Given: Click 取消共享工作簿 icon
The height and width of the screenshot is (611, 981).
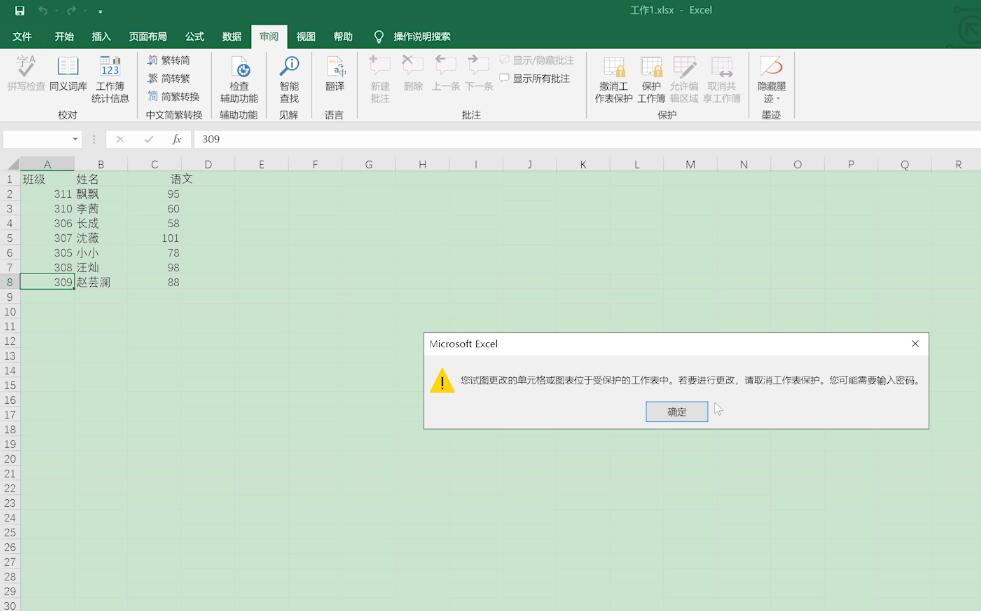Looking at the screenshot, I should [x=721, y=79].
